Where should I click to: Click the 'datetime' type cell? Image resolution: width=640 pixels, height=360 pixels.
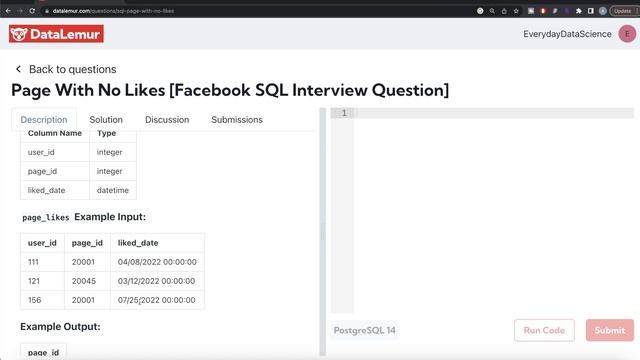click(113, 190)
